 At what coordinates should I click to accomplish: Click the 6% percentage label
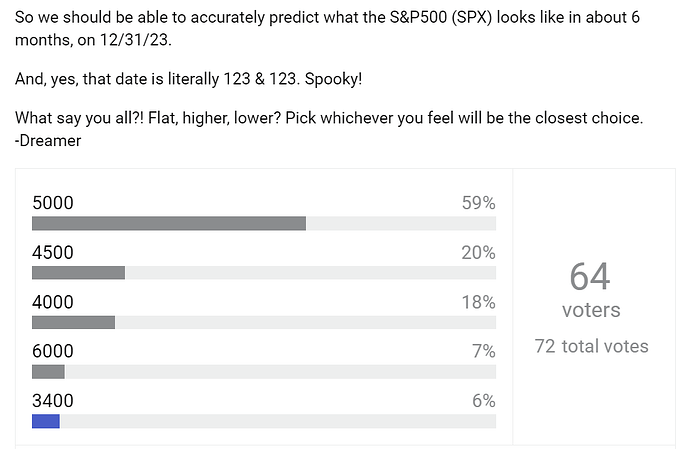[x=484, y=401]
